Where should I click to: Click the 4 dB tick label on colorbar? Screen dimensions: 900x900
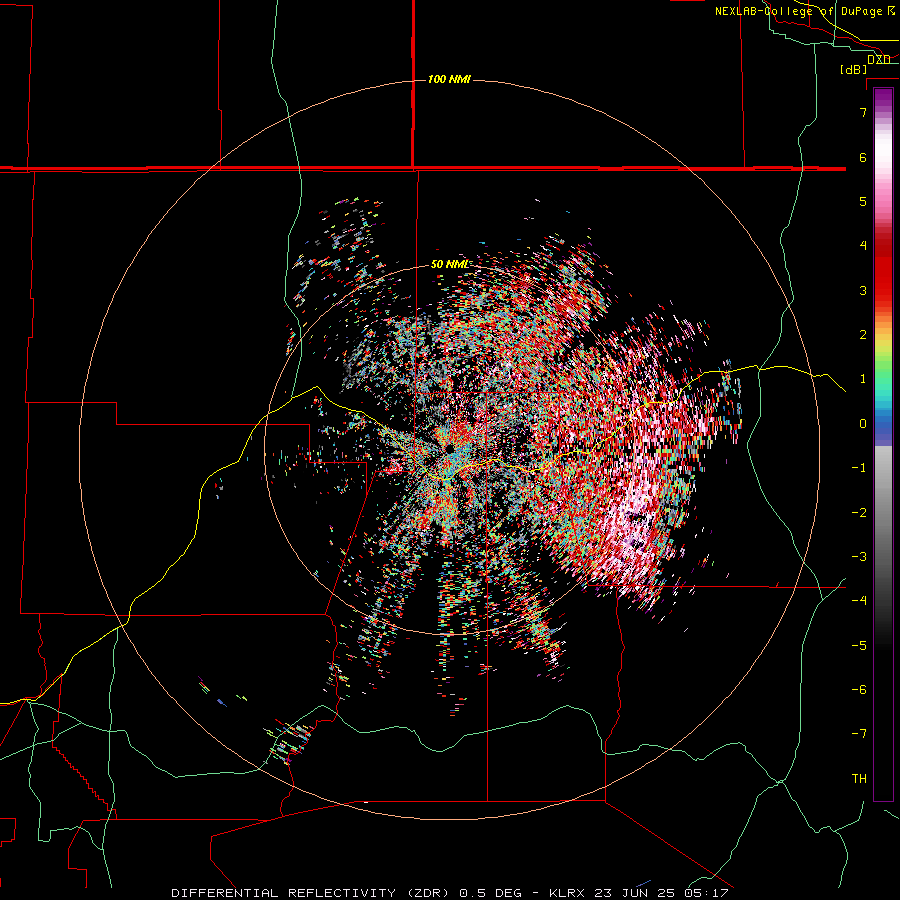pos(863,246)
